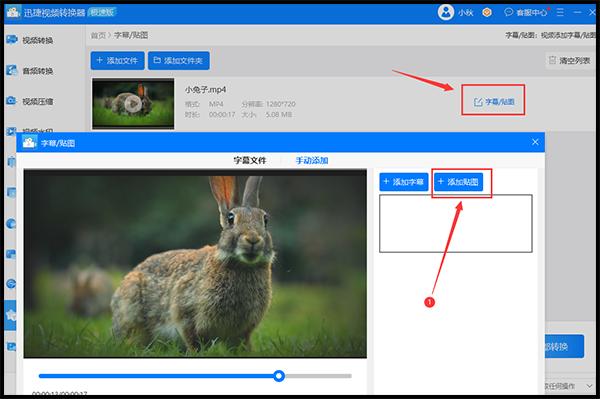This screenshot has width=600, height=399.
Task: Click 字幕/贴图 link on 小兔子.mp4 row
Action: coord(494,102)
